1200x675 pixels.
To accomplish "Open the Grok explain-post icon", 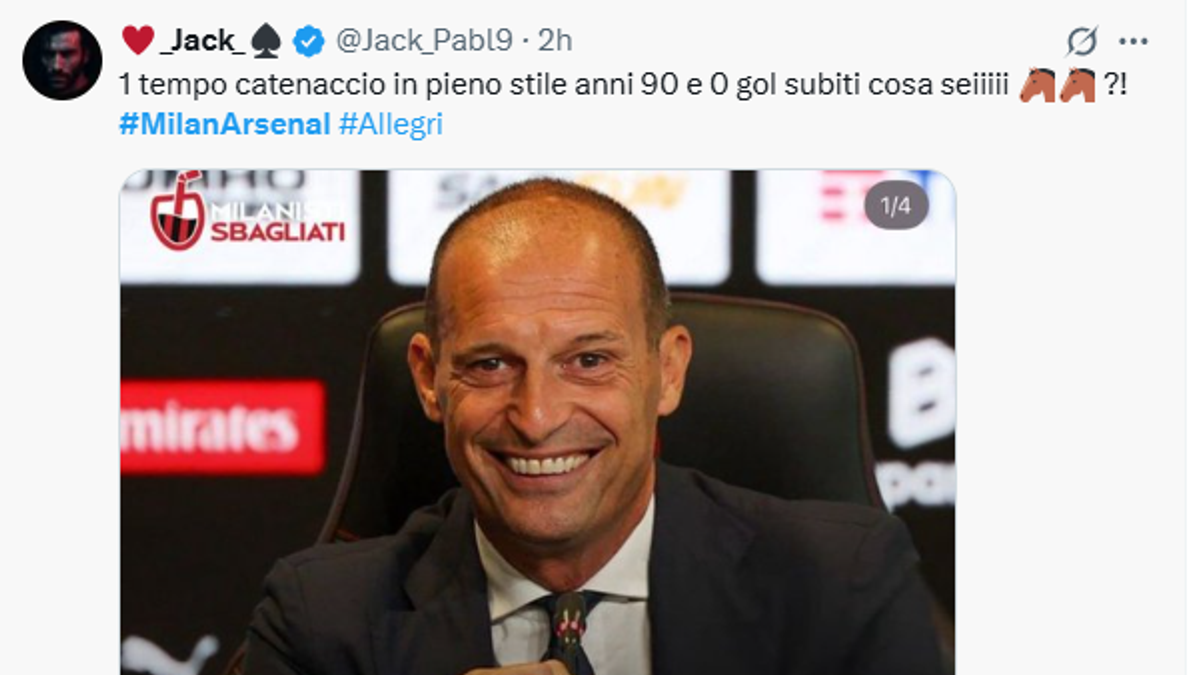I will [x=1081, y=41].
